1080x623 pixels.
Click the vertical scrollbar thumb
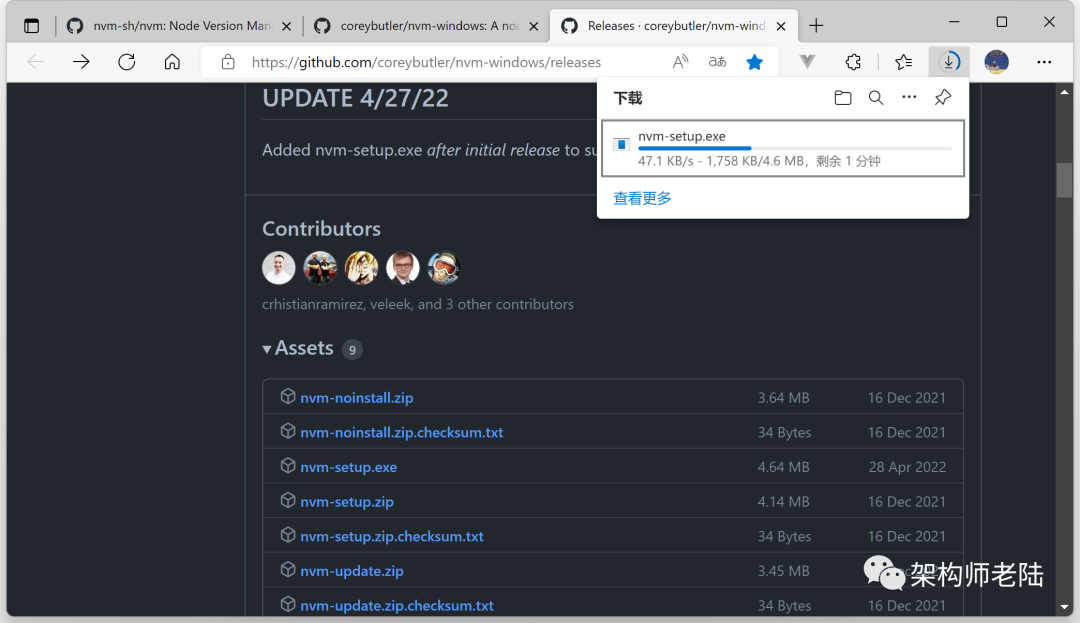(1065, 180)
